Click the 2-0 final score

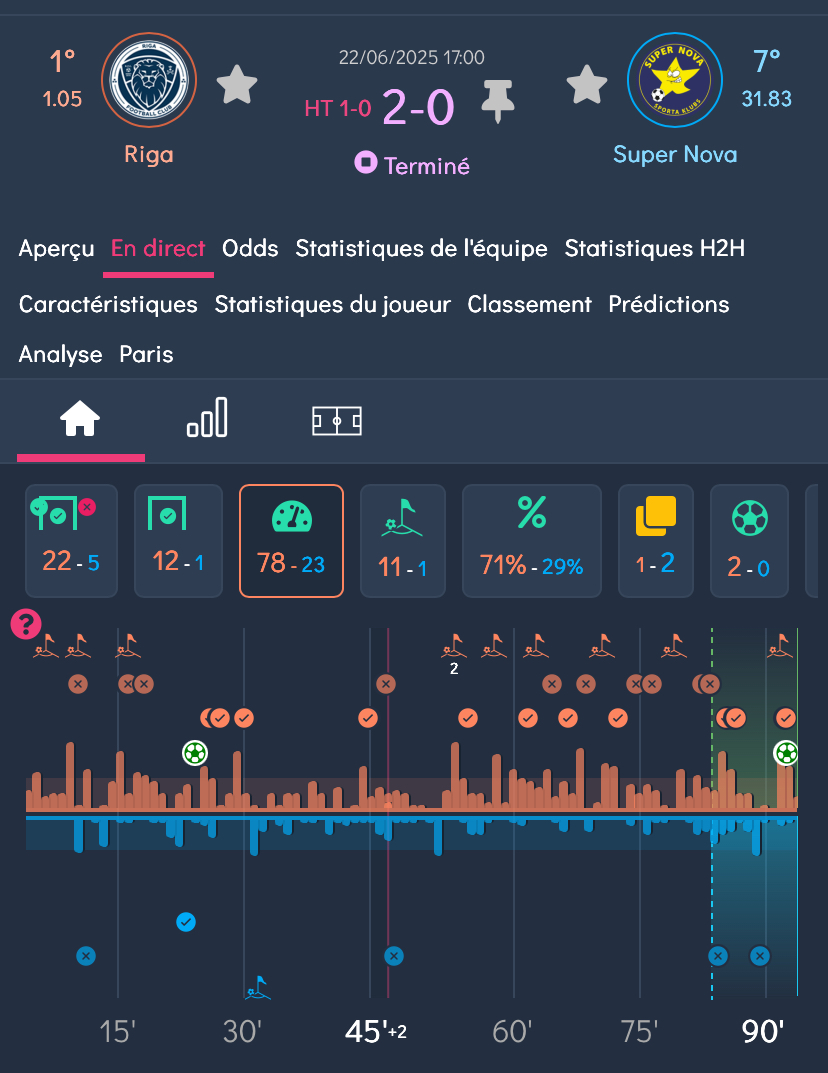point(418,107)
